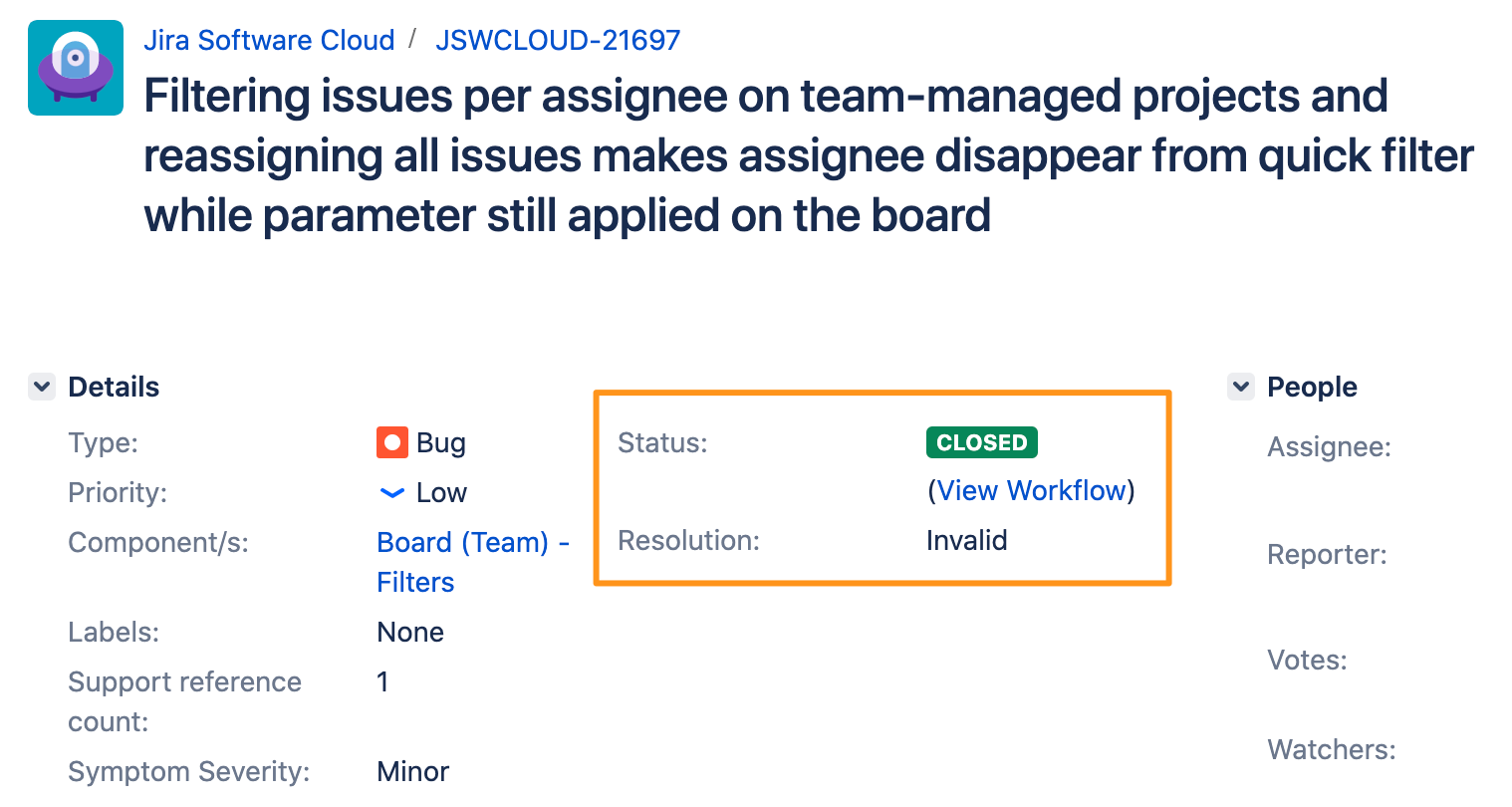Viewport: 1512px width, 807px height.
Task: Click the Low priority chevron icon
Action: [392, 492]
